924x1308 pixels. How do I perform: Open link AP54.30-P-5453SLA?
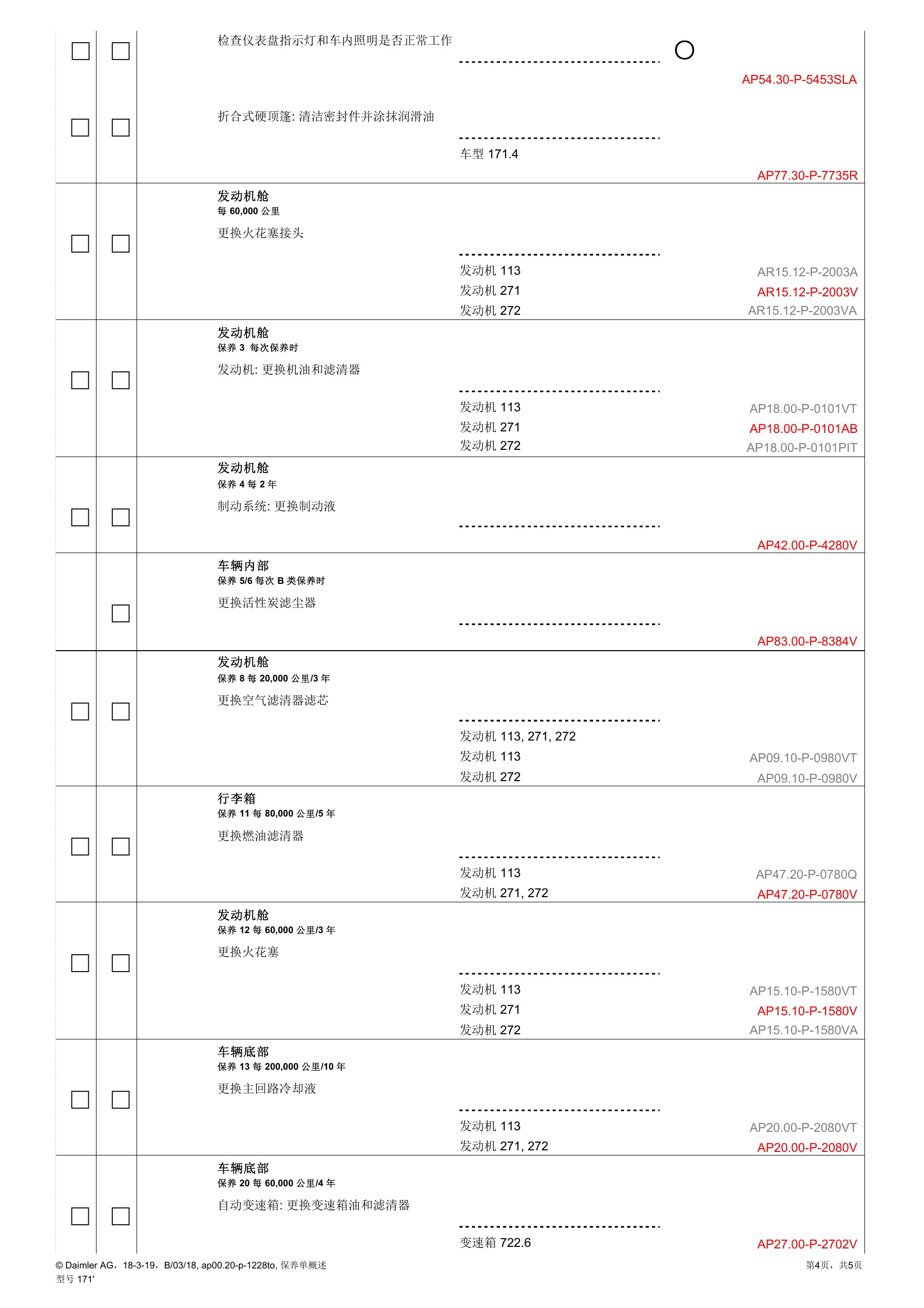click(799, 80)
